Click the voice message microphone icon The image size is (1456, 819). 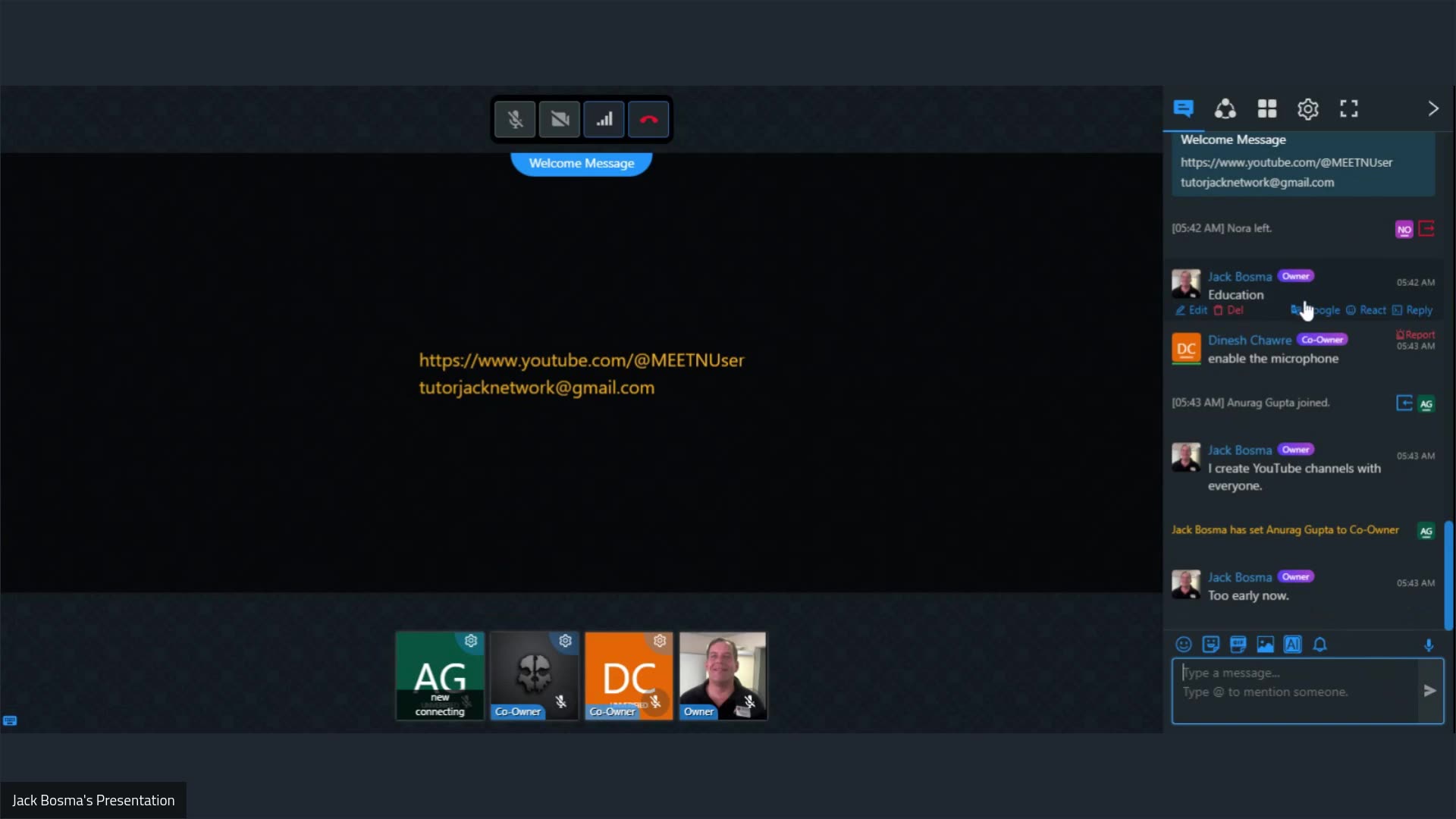1429,645
